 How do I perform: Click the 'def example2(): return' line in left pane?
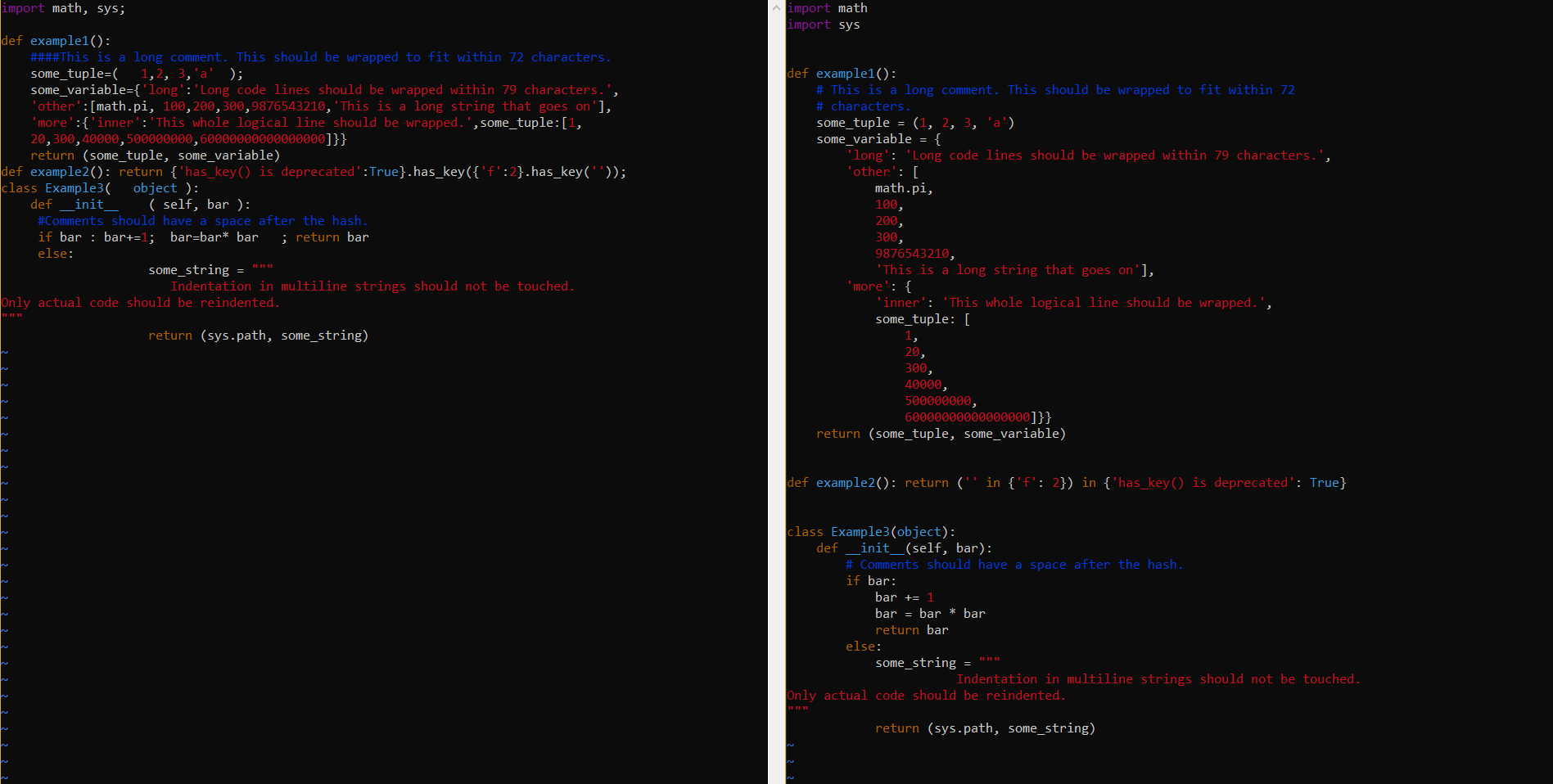[x=314, y=172]
